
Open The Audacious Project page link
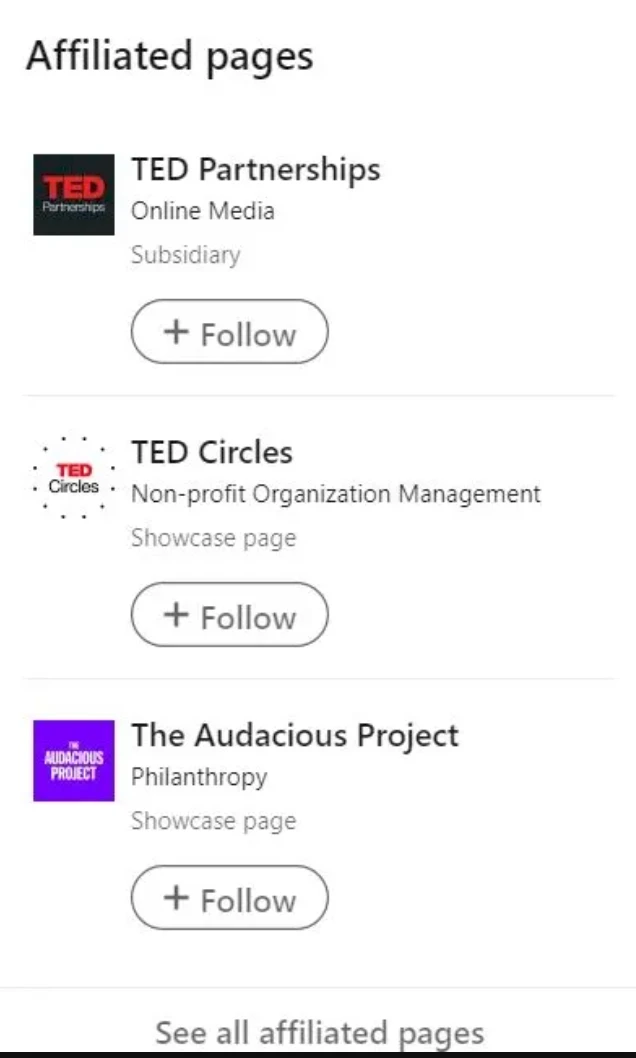click(x=294, y=735)
